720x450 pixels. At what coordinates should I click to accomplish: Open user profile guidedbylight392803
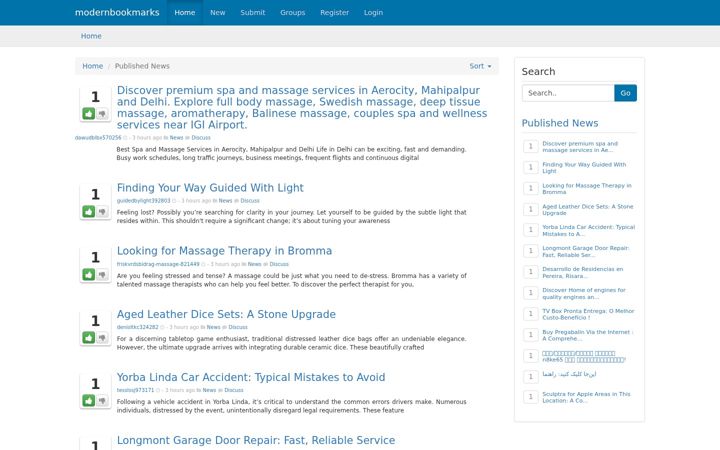click(x=143, y=201)
